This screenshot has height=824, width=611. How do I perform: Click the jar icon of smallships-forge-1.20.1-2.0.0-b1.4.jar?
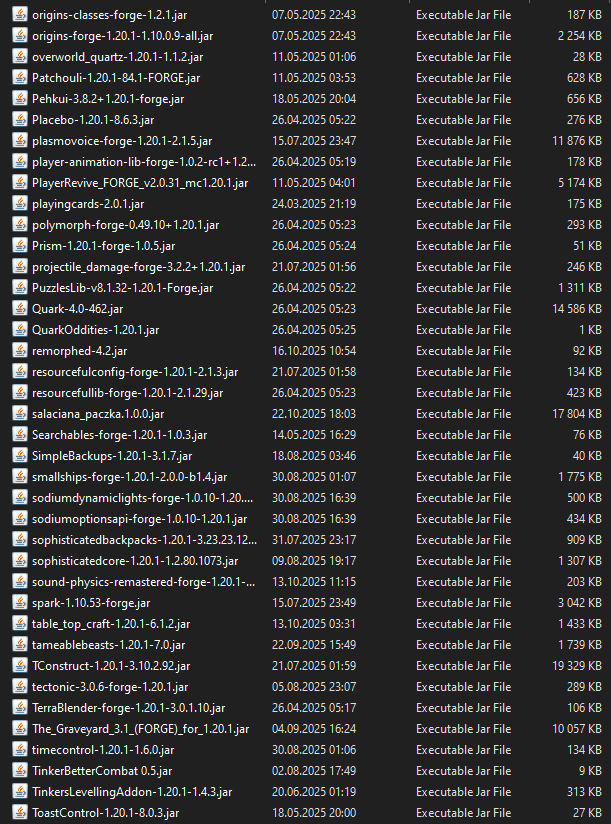coord(19,477)
